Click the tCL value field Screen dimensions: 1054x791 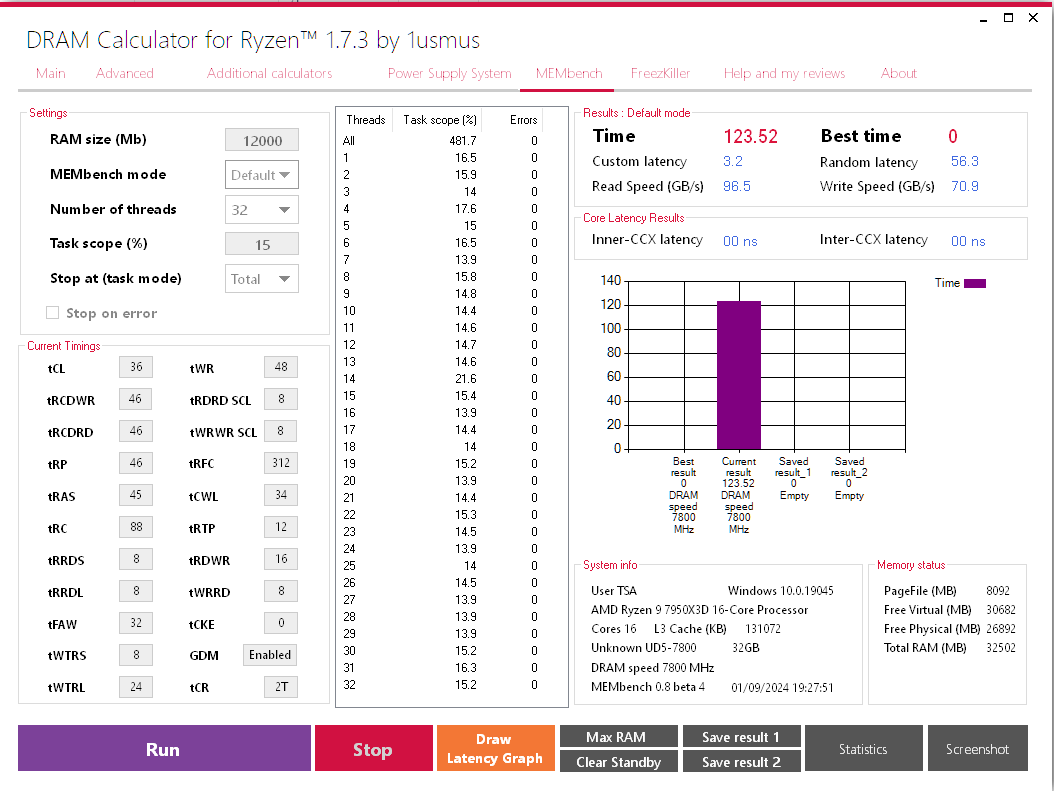tap(136, 367)
